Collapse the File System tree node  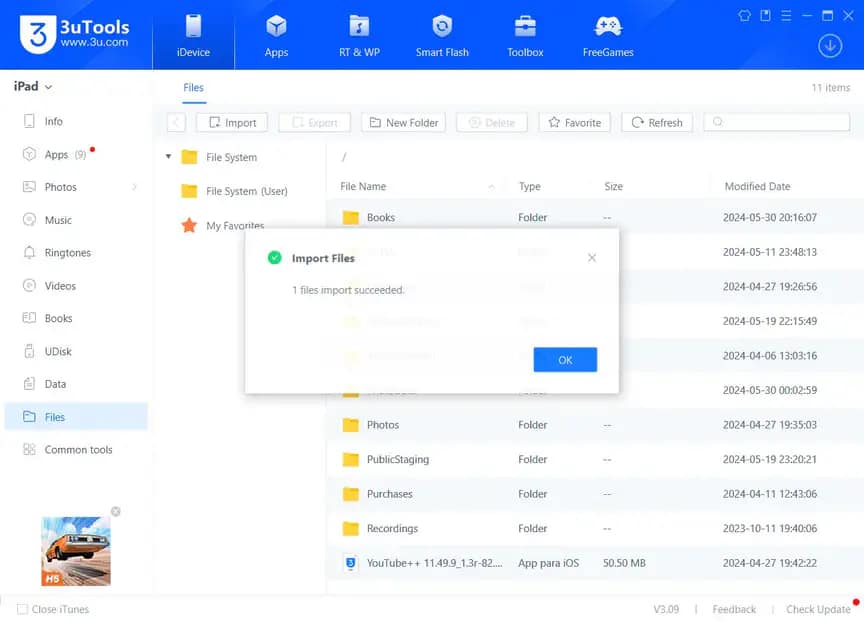coord(167,157)
